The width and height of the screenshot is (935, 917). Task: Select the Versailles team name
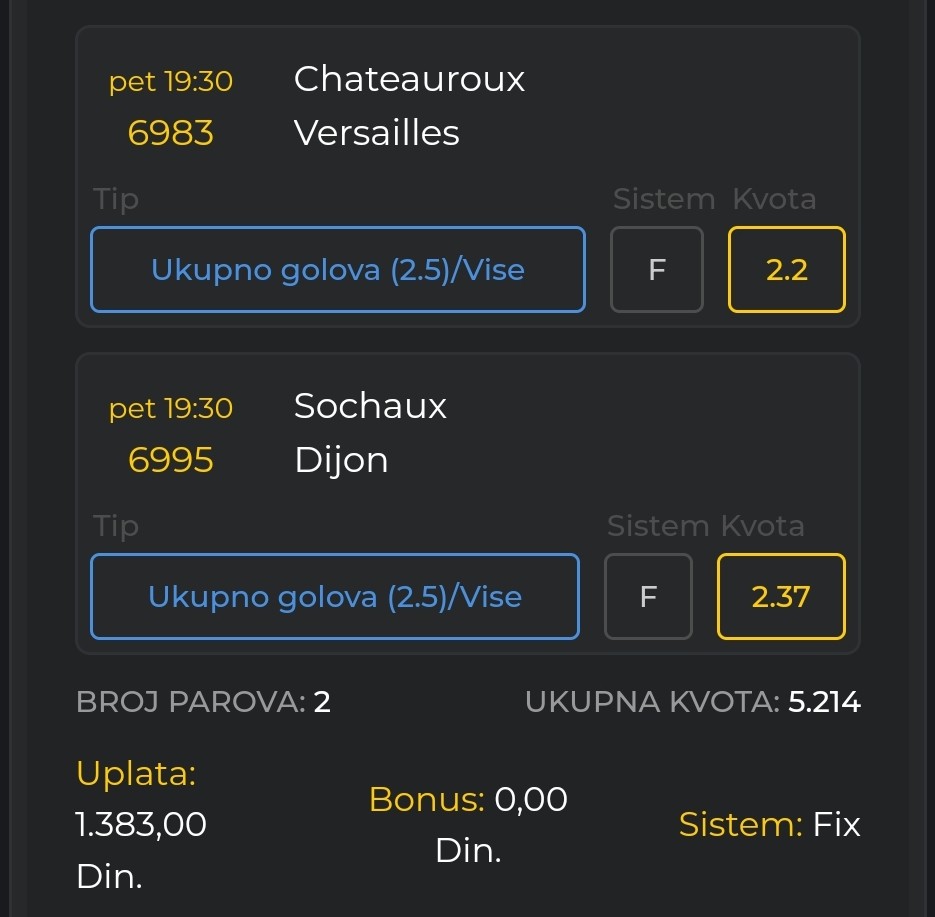[x=376, y=133]
